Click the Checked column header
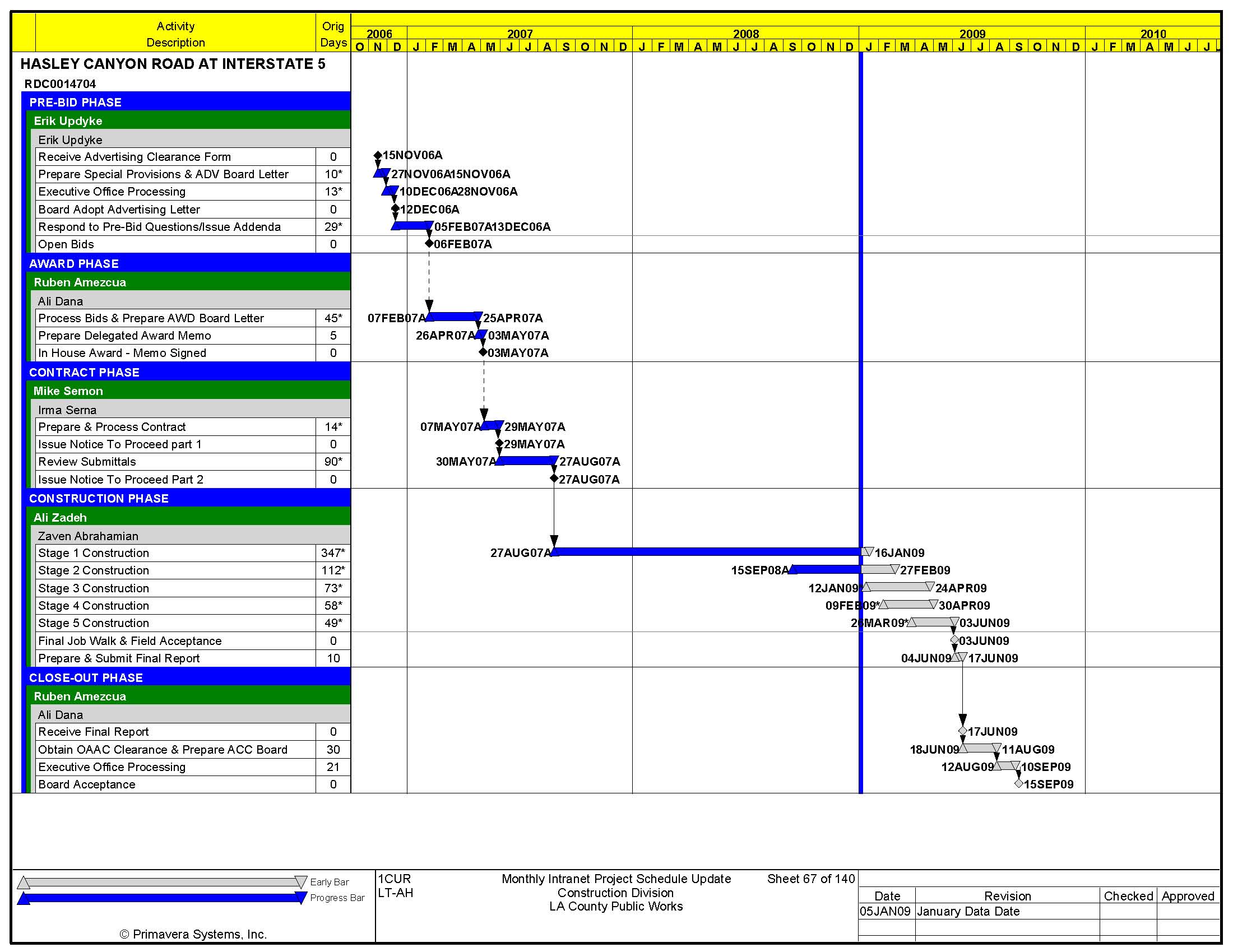This screenshot has width=1233, height=952. pos(1128,896)
